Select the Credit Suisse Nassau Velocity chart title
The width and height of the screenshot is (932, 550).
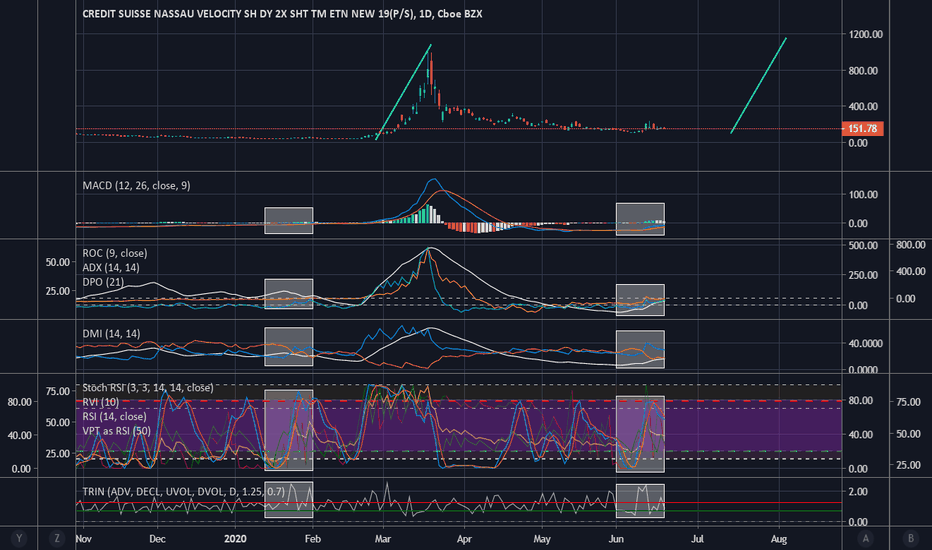pos(282,14)
